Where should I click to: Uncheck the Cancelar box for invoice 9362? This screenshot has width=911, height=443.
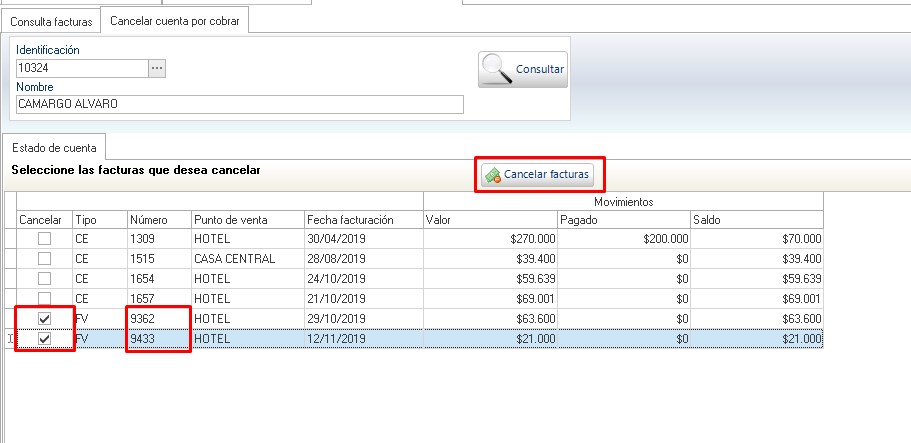pos(44,319)
